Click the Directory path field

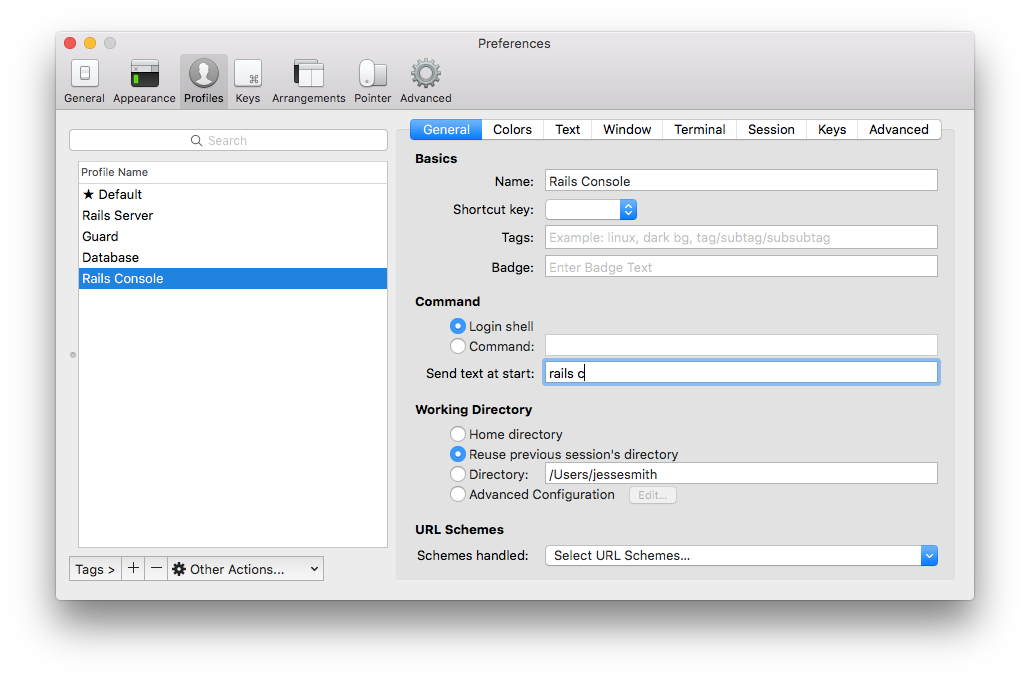[741, 474]
